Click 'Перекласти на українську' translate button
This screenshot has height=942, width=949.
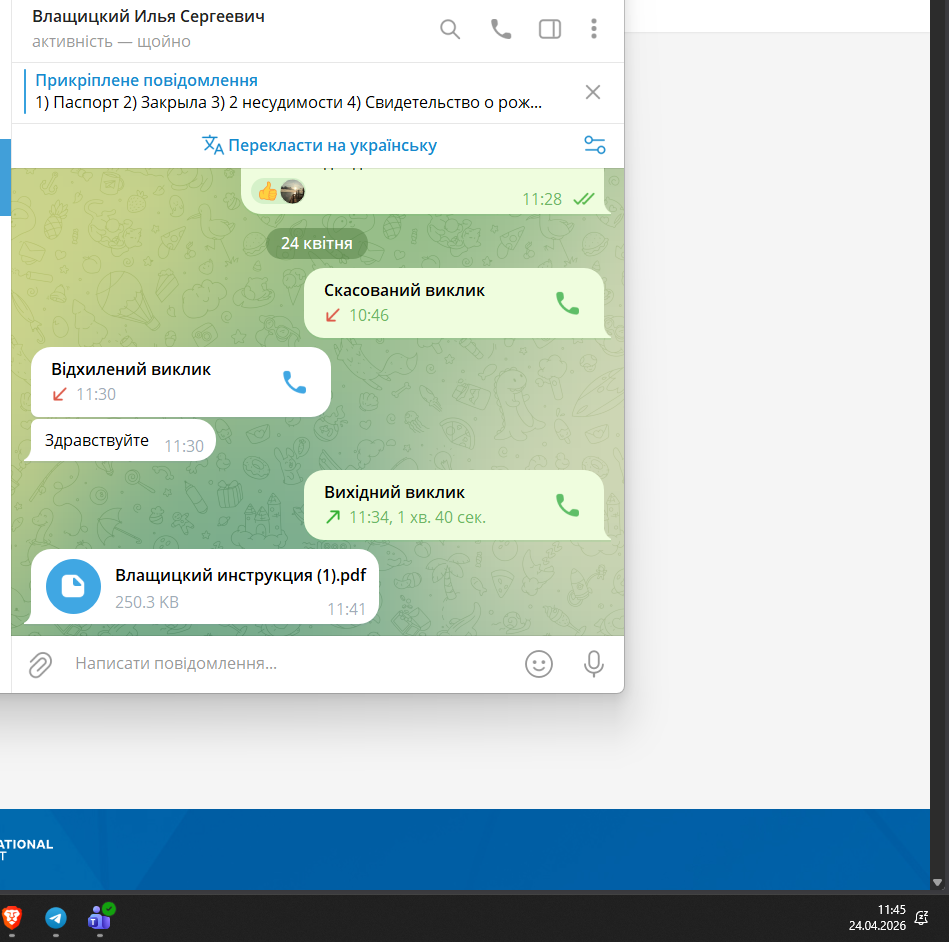click(319, 145)
